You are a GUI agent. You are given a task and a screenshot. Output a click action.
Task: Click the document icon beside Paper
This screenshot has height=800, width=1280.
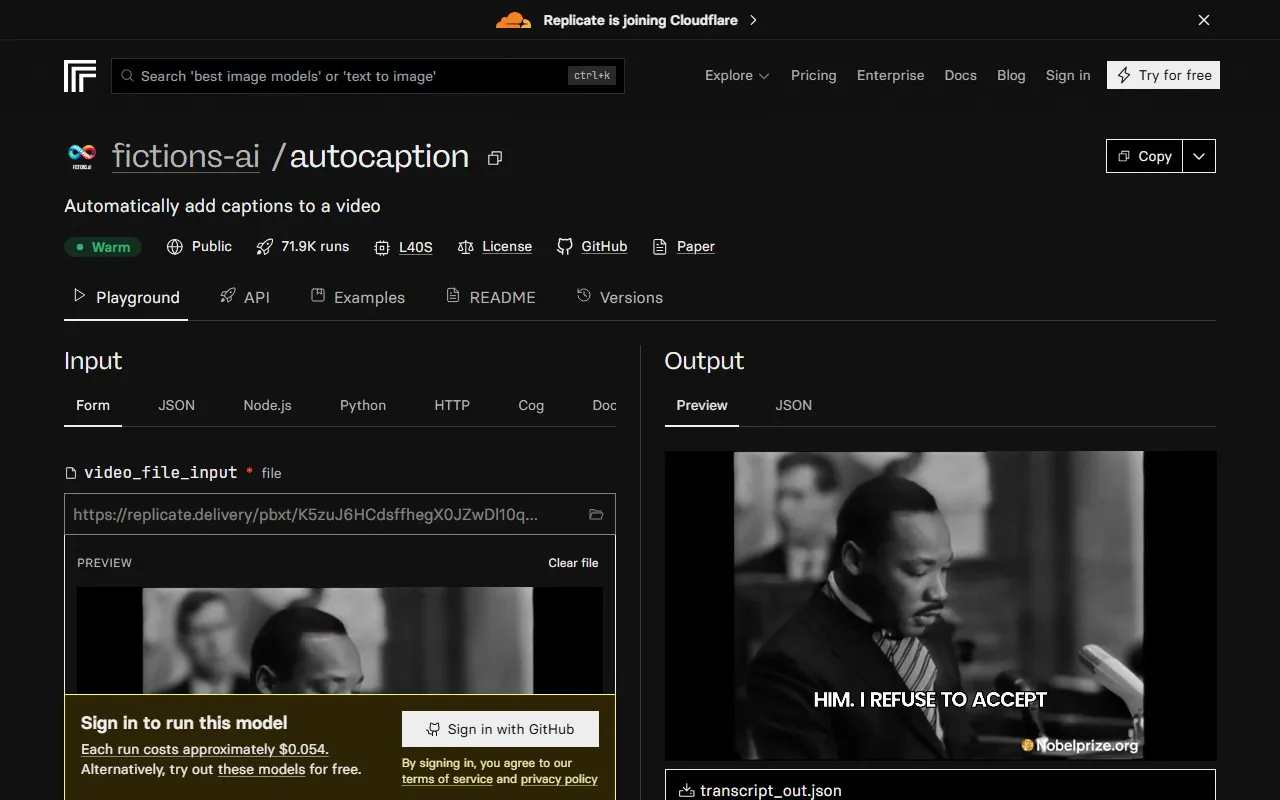tap(660, 246)
